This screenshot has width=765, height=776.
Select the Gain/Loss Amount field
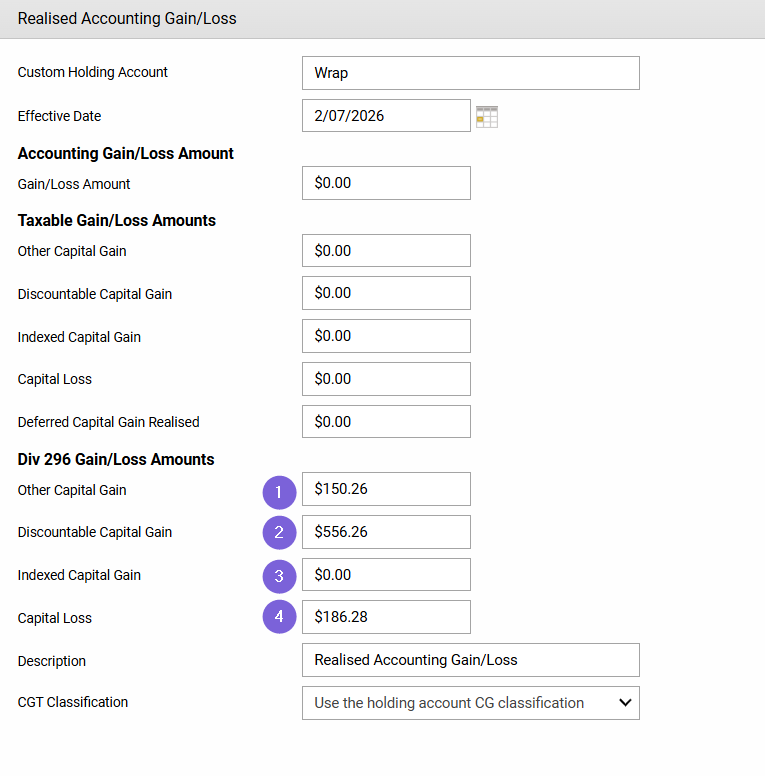[x=386, y=183]
